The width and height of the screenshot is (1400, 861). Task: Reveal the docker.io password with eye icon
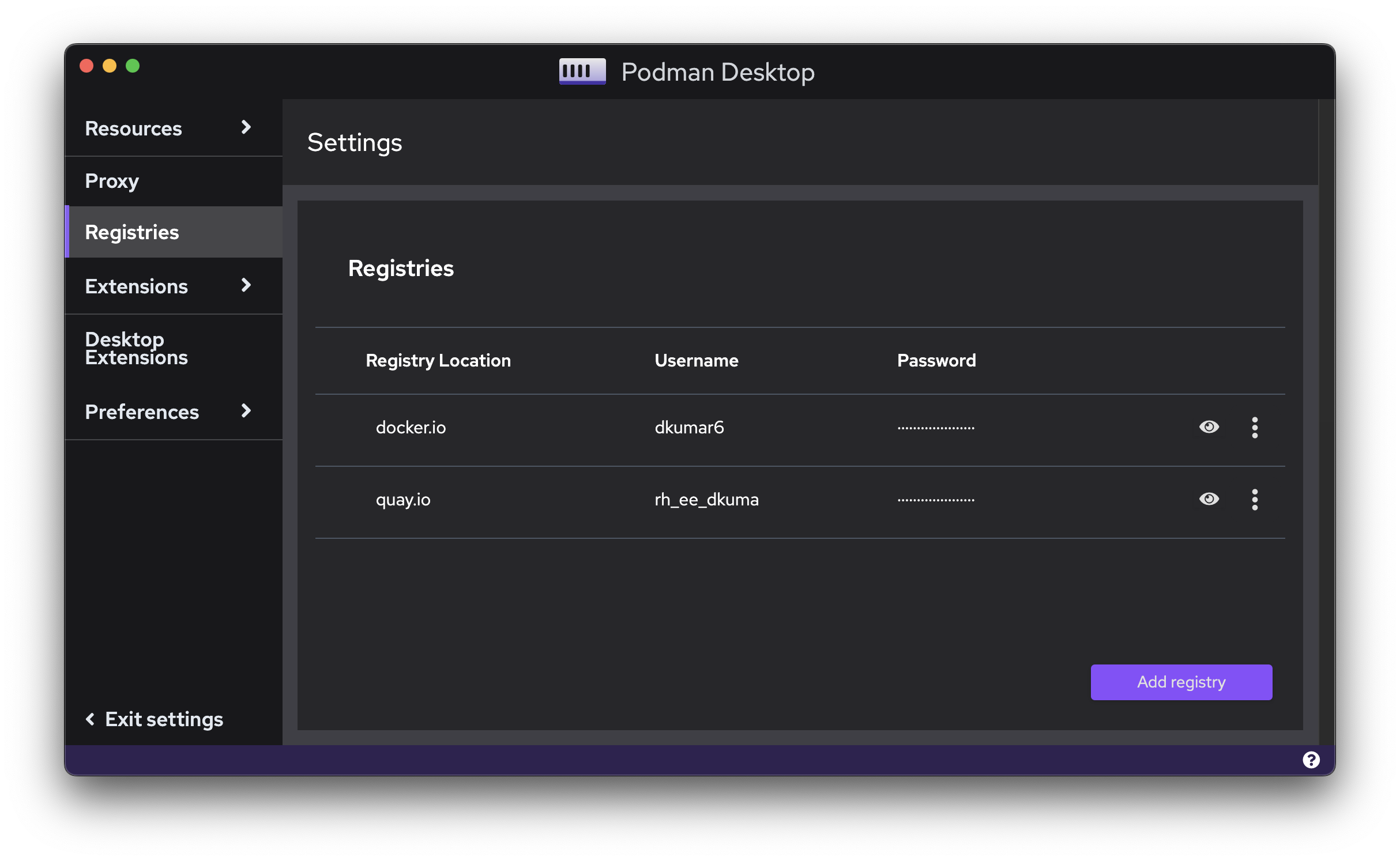[1209, 427]
